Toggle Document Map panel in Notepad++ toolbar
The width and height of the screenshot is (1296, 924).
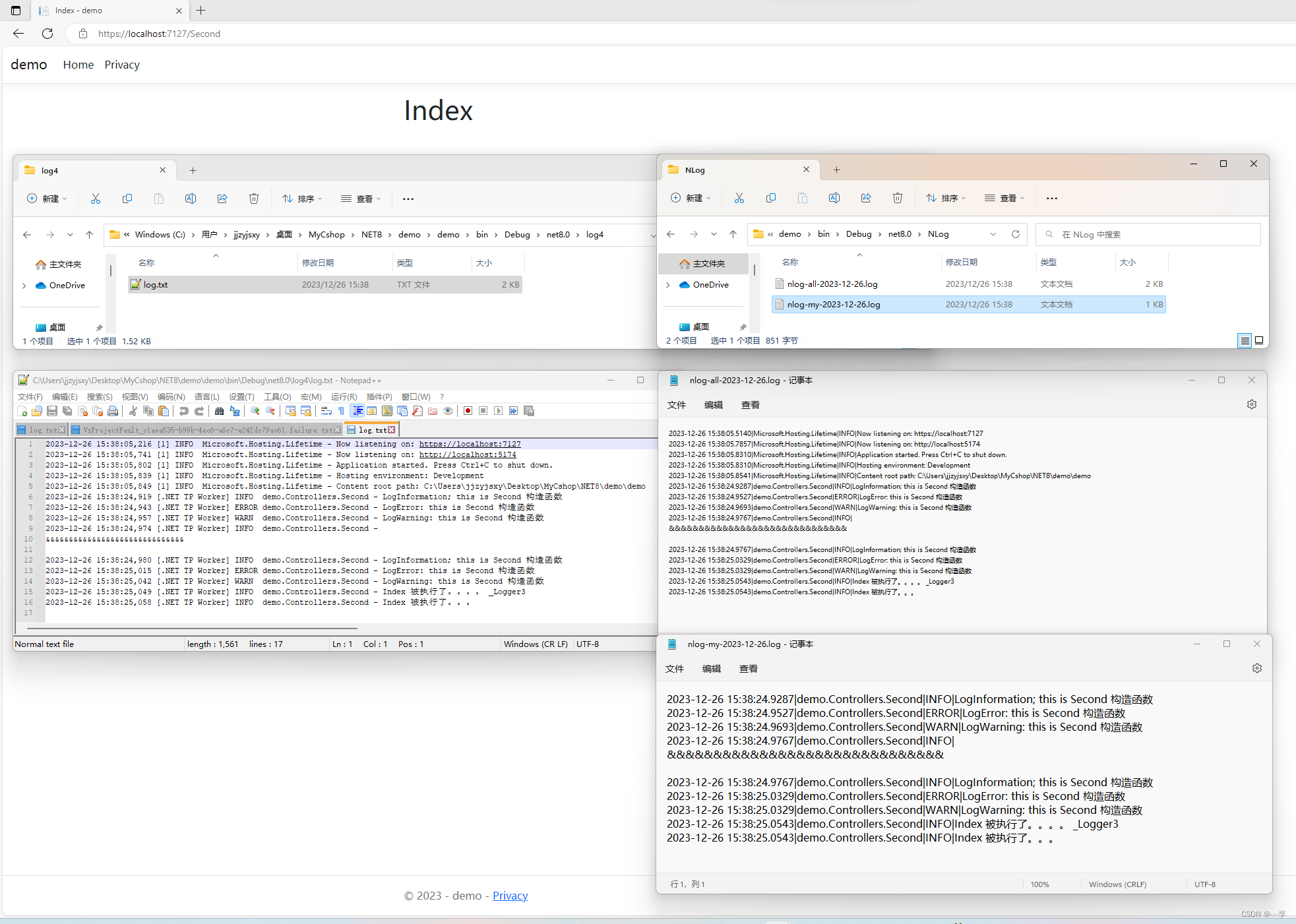tap(387, 411)
